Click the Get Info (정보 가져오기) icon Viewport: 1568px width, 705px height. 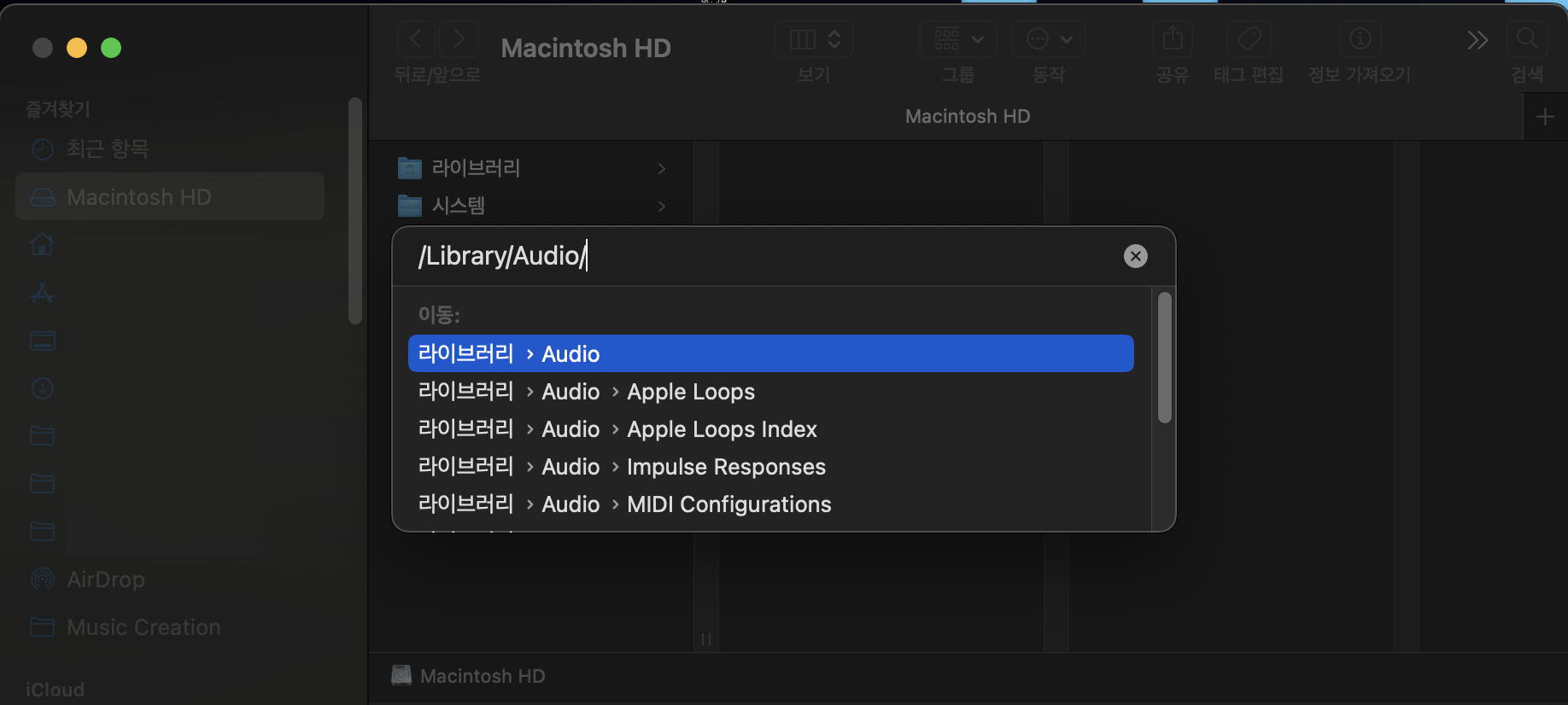point(1360,39)
